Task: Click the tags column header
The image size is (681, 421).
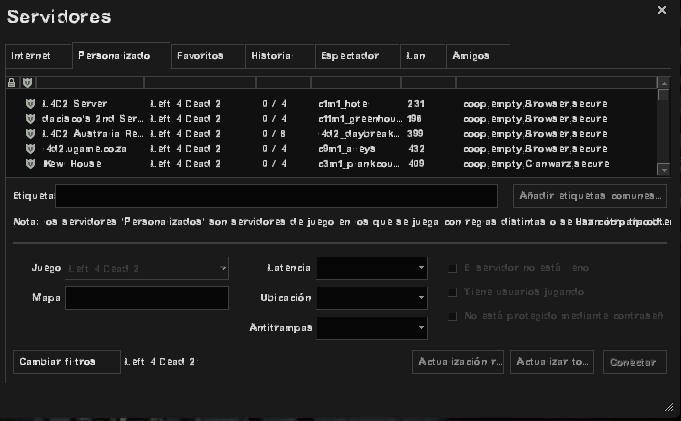Action: pyautogui.click(x=556, y=83)
